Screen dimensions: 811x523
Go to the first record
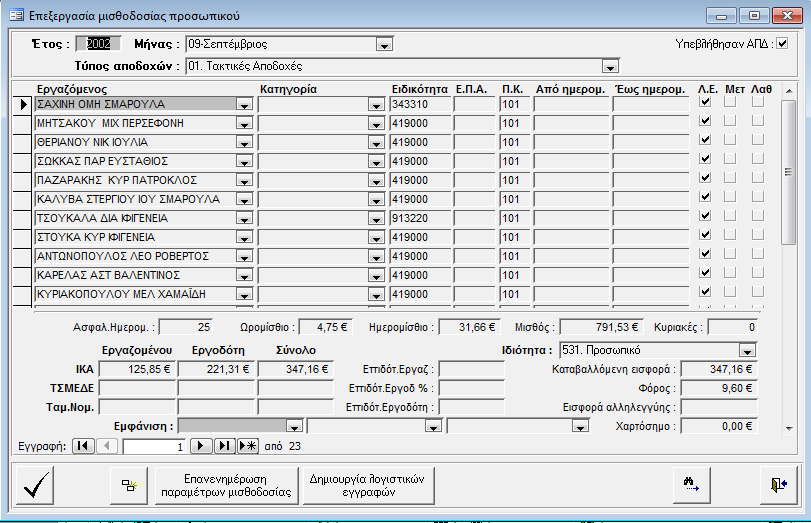pyautogui.click(x=83, y=445)
